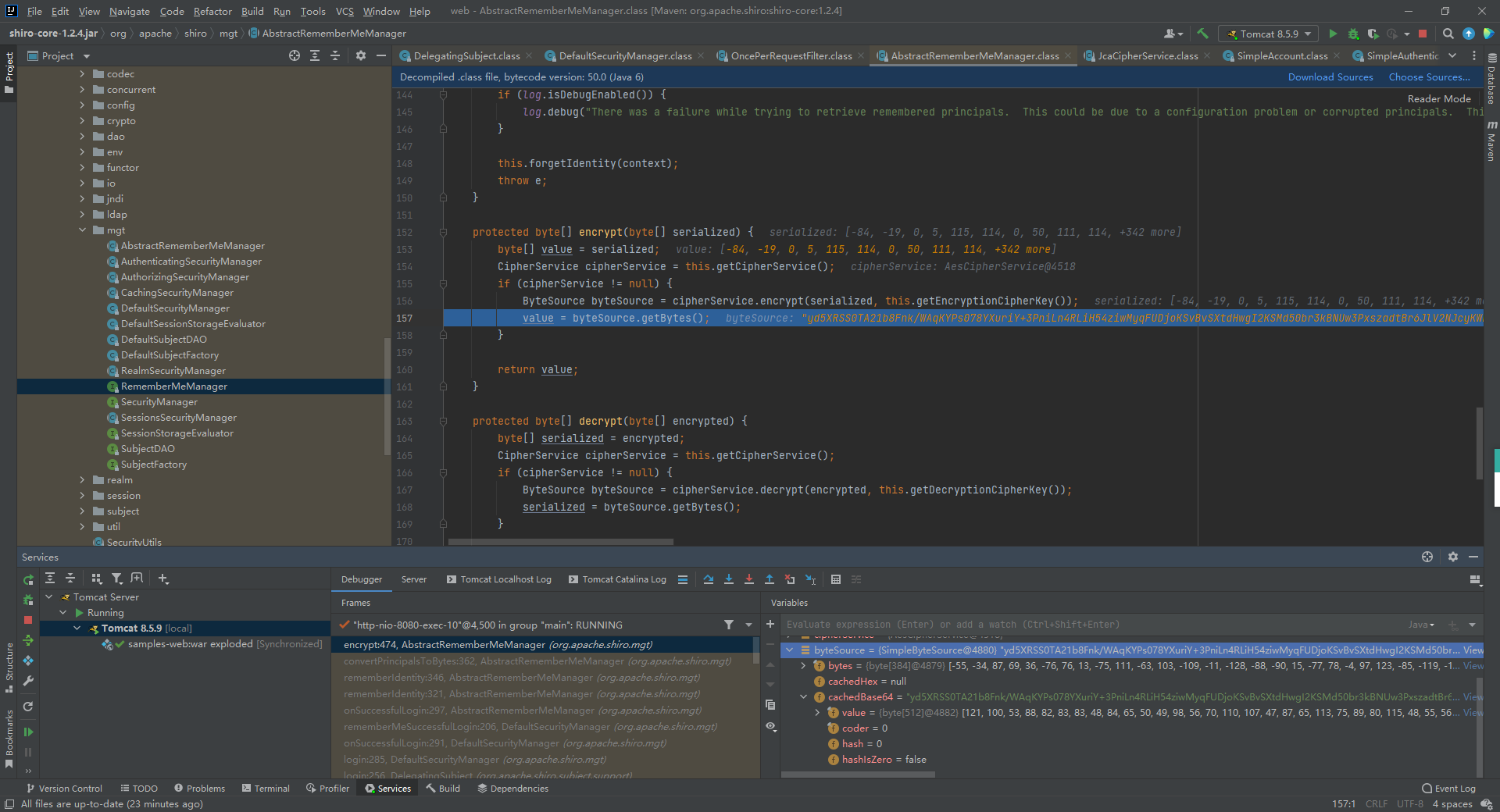Open Project panel settings gear
The width and height of the screenshot is (1500, 812).
(360, 55)
